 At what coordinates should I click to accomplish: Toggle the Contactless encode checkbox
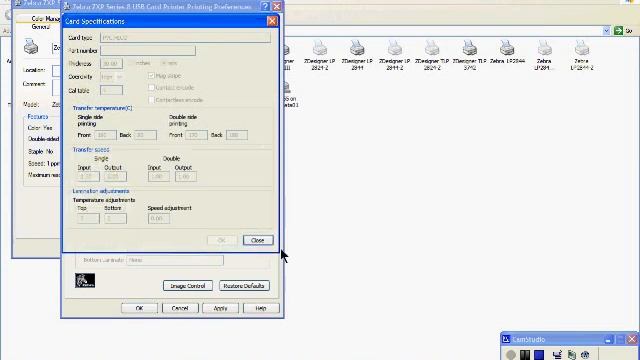[151, 100]
